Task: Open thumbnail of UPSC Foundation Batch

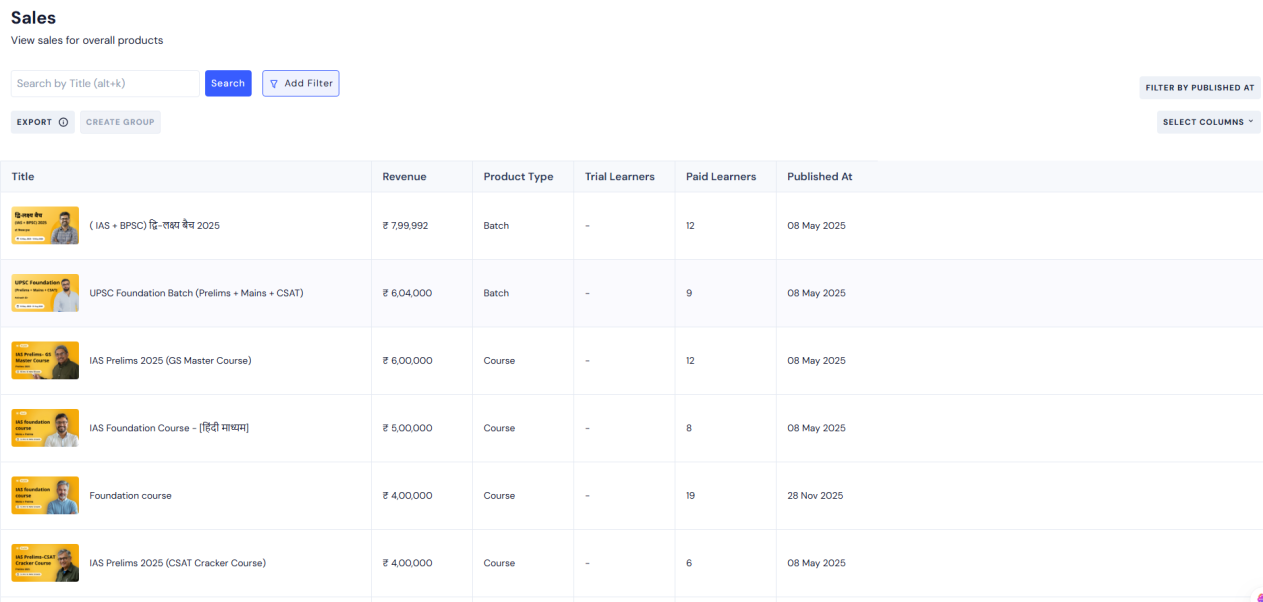Action: tap(45, 293)
